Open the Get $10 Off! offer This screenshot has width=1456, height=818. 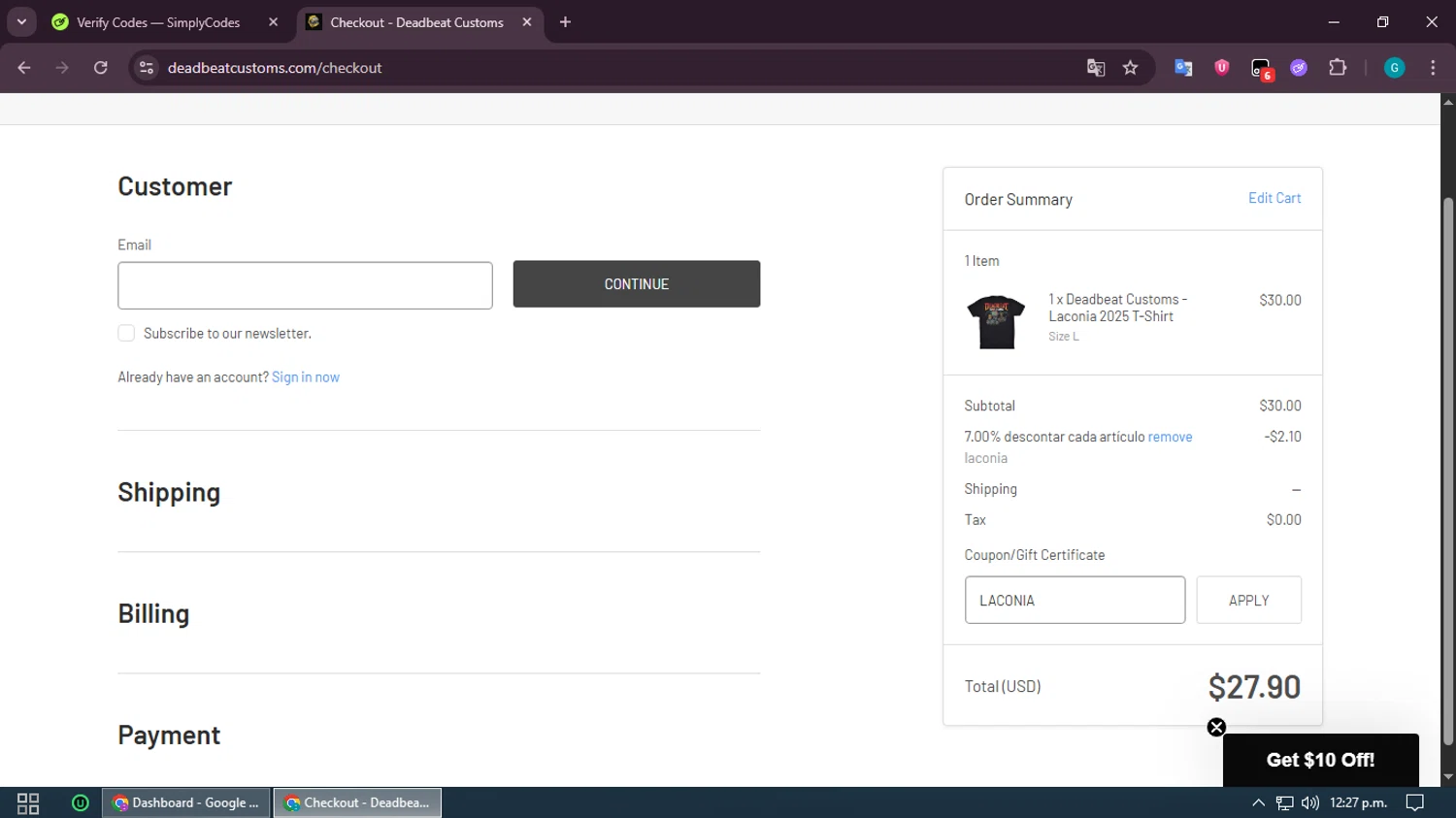pos(1320,760)
